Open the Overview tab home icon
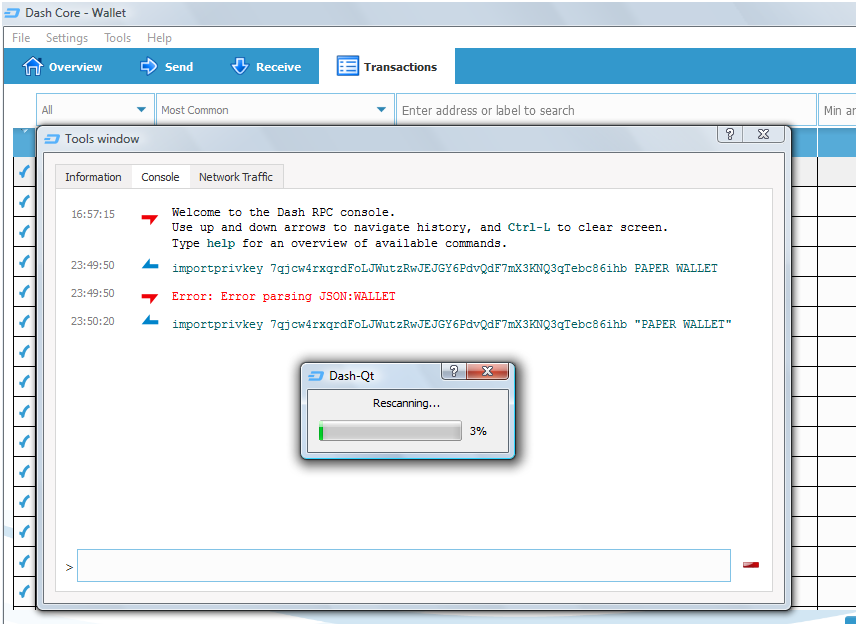Screen dimensions: 858x626 tap(32, 66)
